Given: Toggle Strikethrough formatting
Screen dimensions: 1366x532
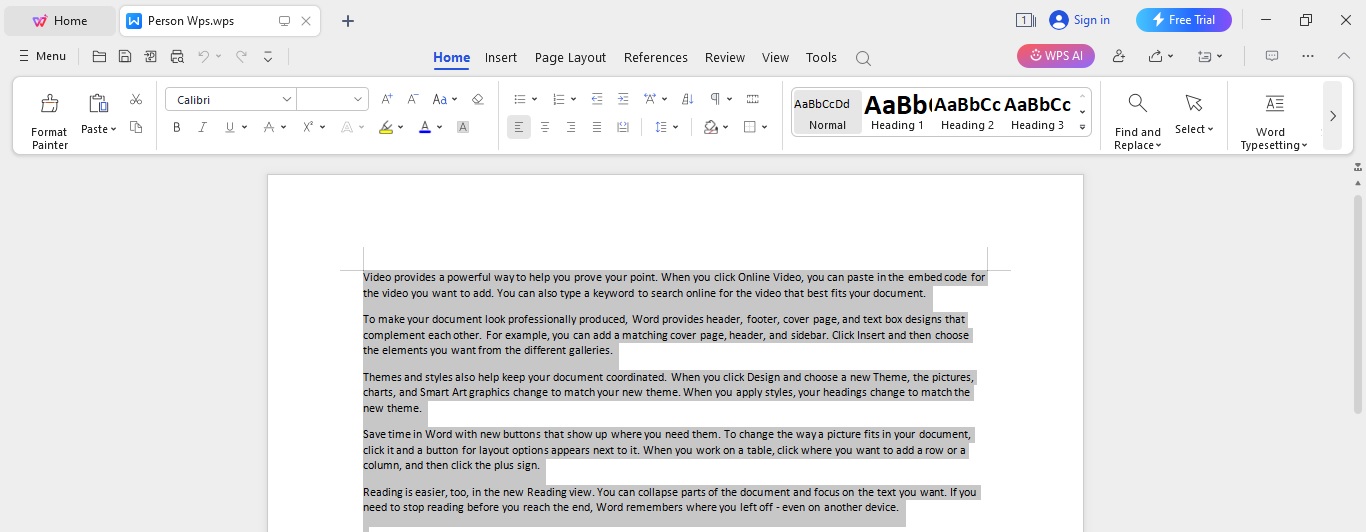Looking at the screenshot, I should [268, 127].
